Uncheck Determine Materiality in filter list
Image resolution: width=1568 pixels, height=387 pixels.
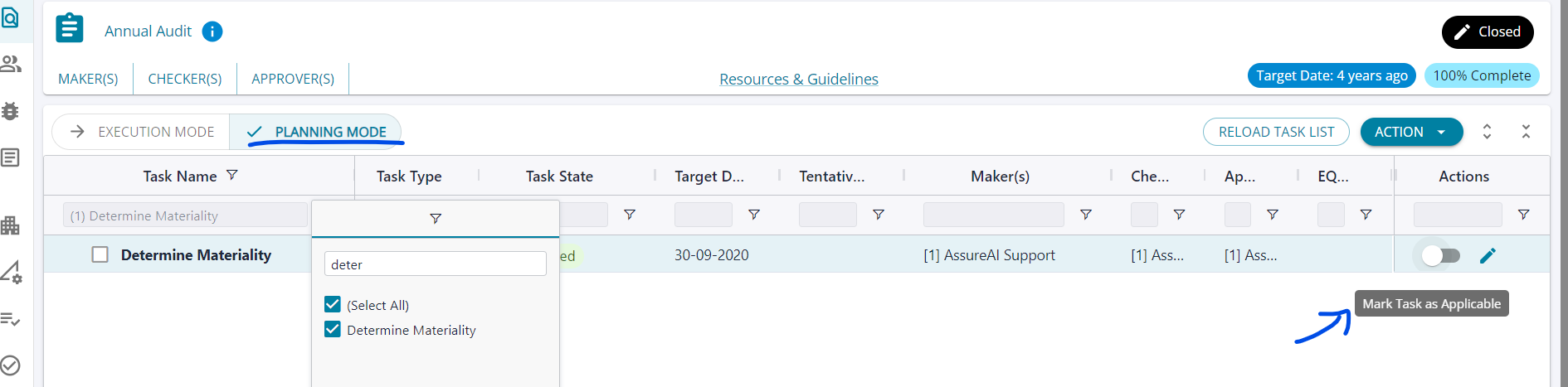click(x=333, y=330)
